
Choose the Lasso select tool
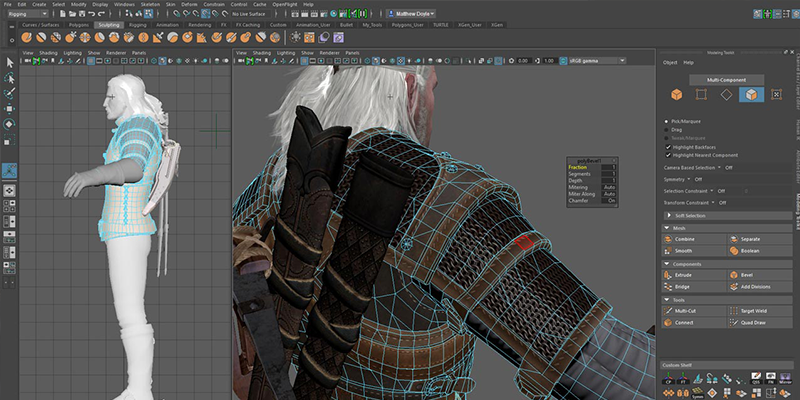pyautogui.click(x=10, y=78)
